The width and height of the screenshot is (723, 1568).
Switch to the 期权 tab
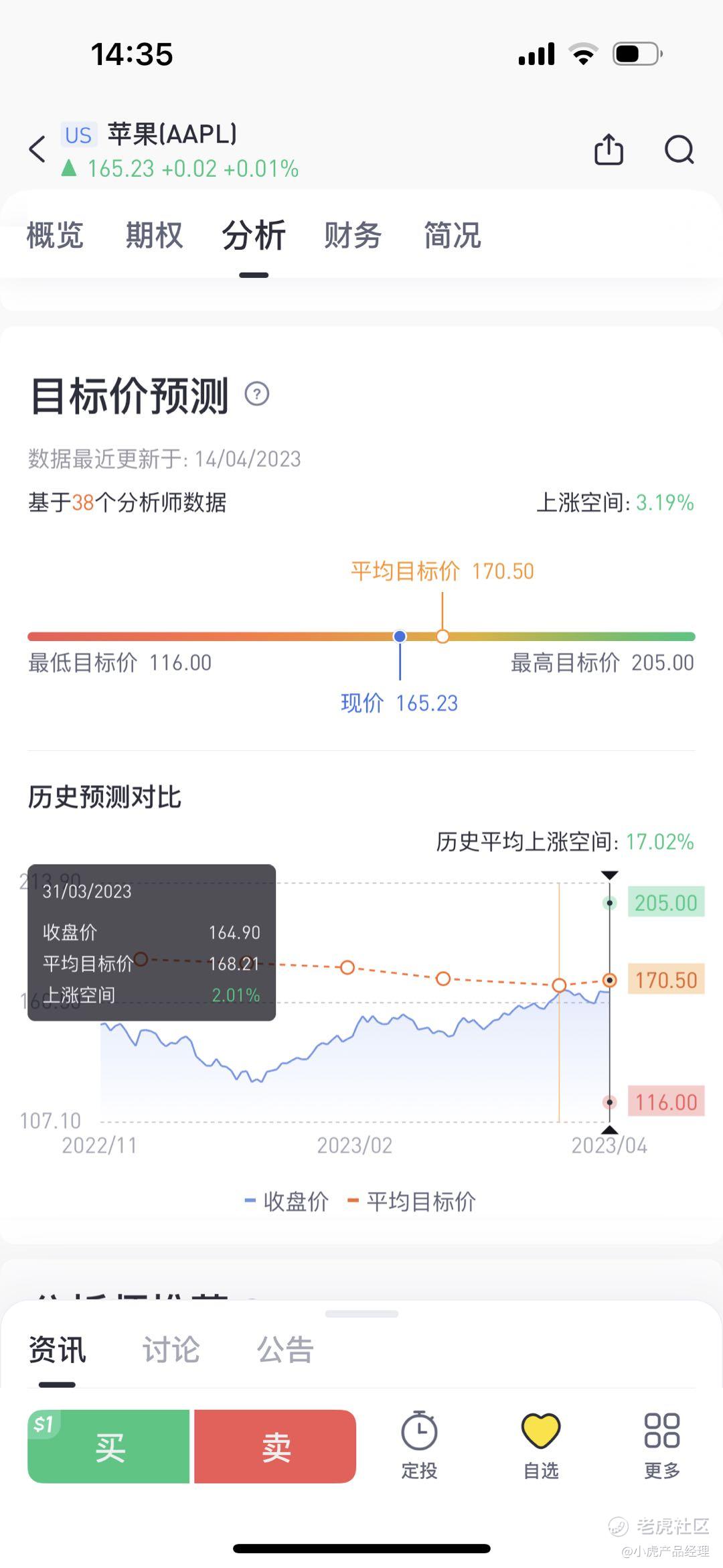154,235
